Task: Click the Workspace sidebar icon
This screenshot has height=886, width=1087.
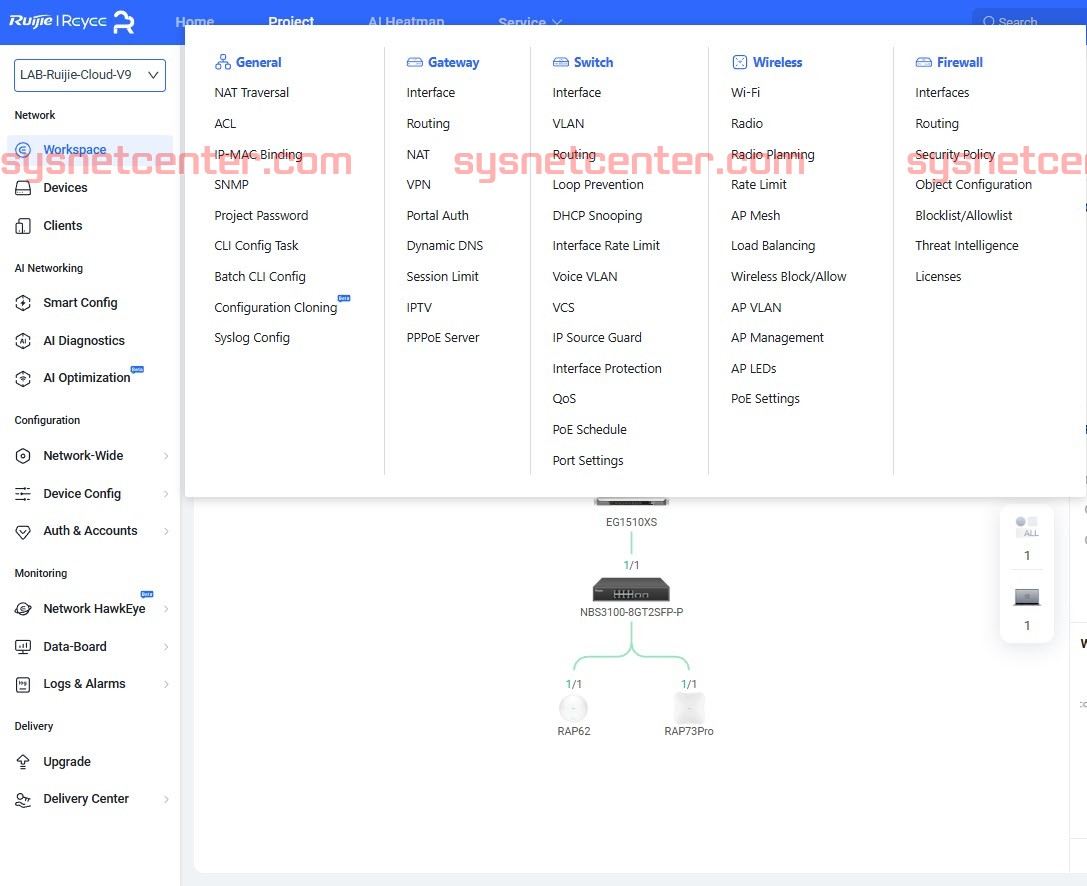Action: [x=23, y=150]
